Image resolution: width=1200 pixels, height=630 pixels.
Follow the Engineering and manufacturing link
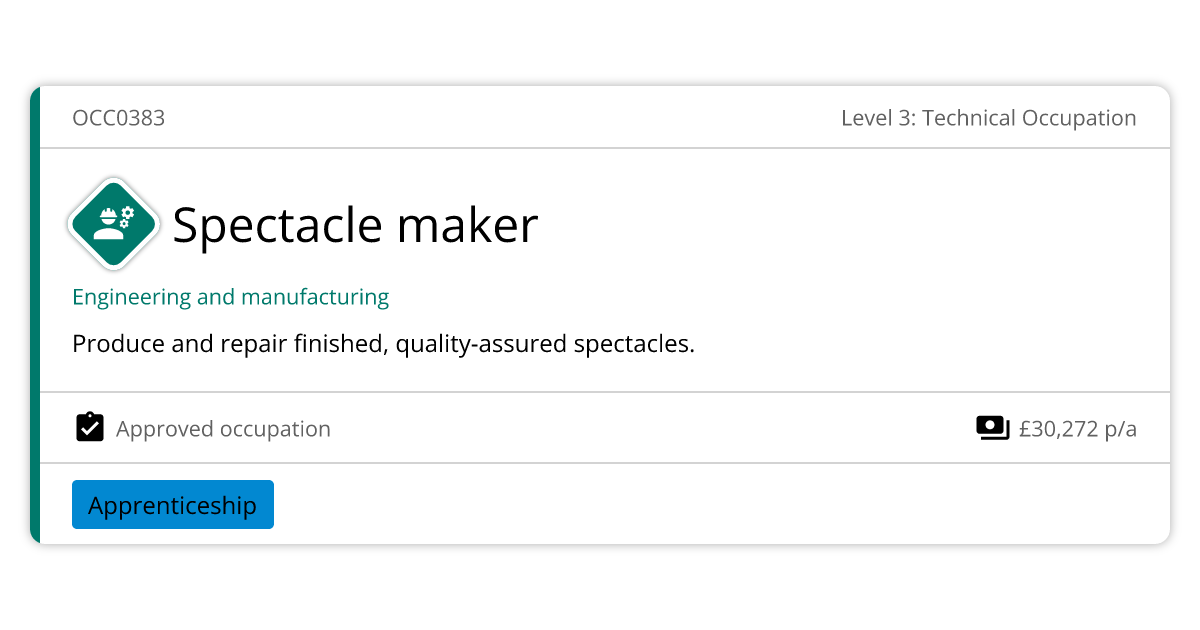click(231, 297)
